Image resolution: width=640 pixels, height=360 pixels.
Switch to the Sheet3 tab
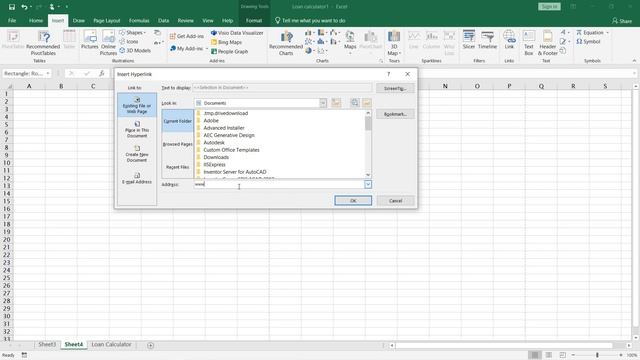(x=47, y=344)
